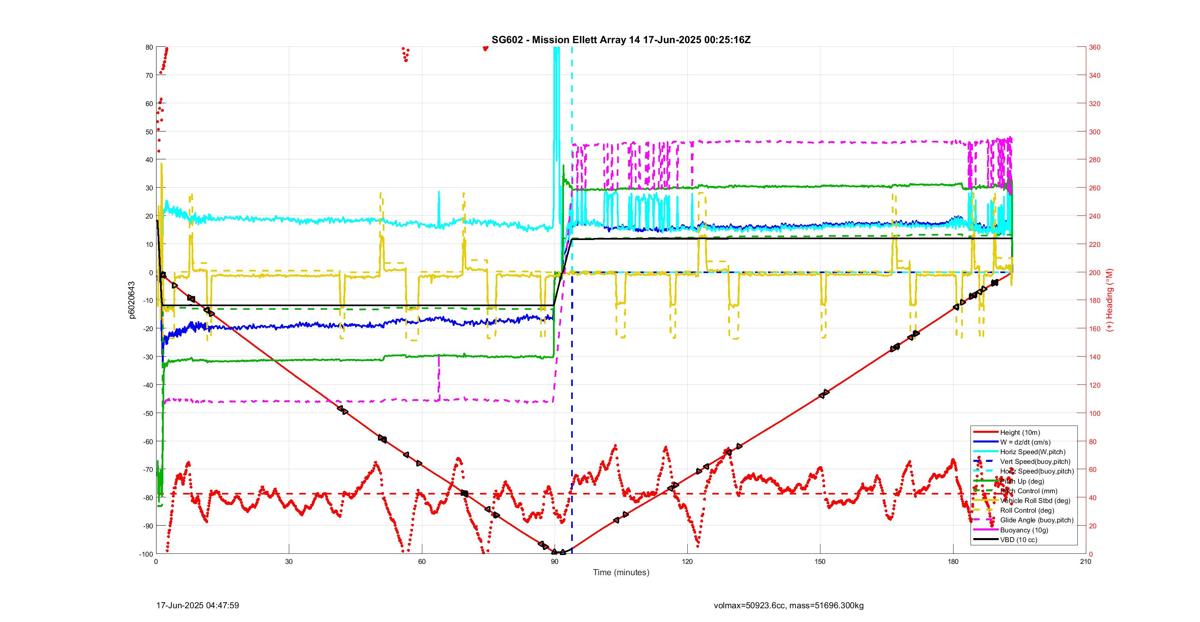The image size is (1200, 622).
Task: Click x-axis tick label '150'
Action: coord(820,561)
